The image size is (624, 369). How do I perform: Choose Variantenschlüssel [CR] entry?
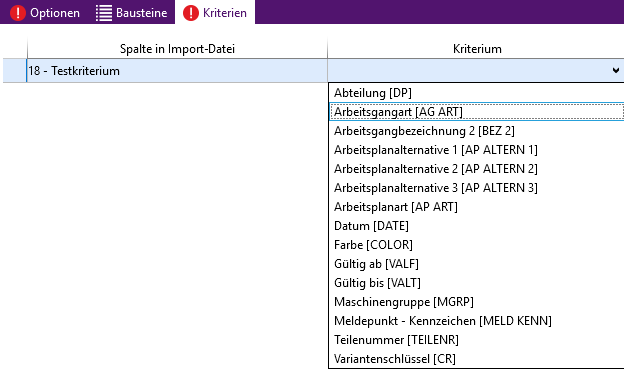(476, 359)
